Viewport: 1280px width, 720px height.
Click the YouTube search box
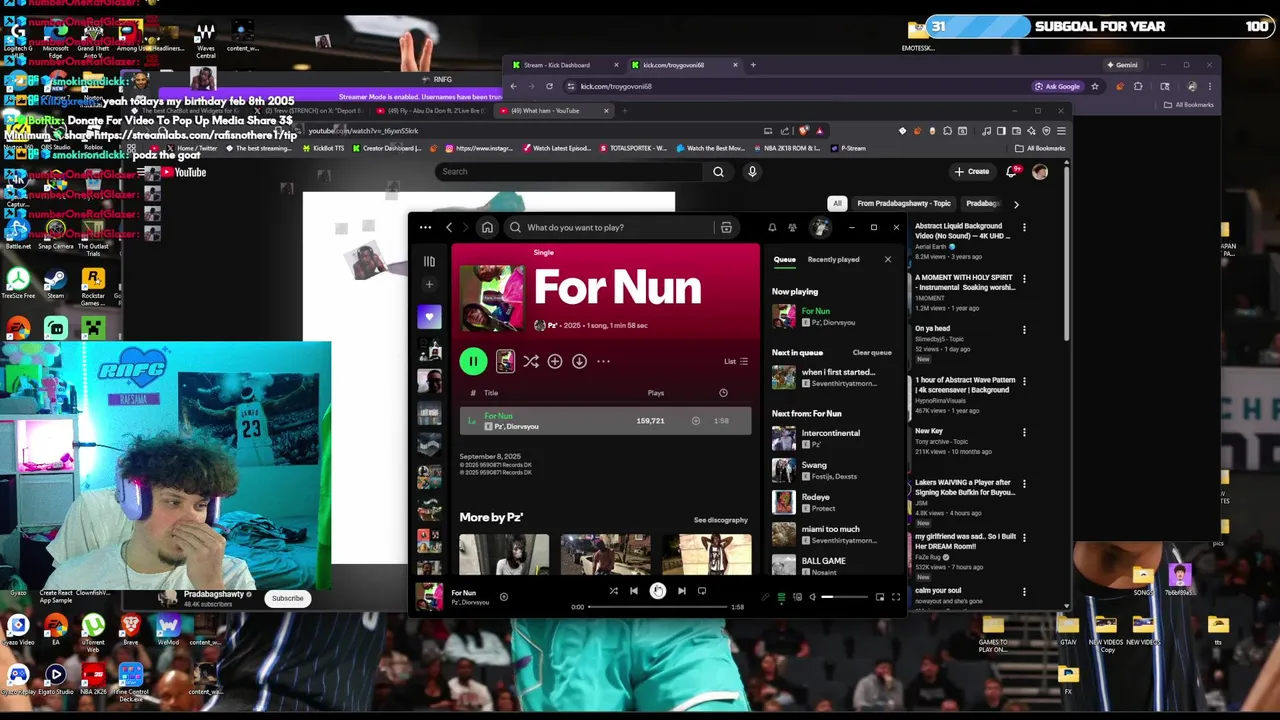570,172
